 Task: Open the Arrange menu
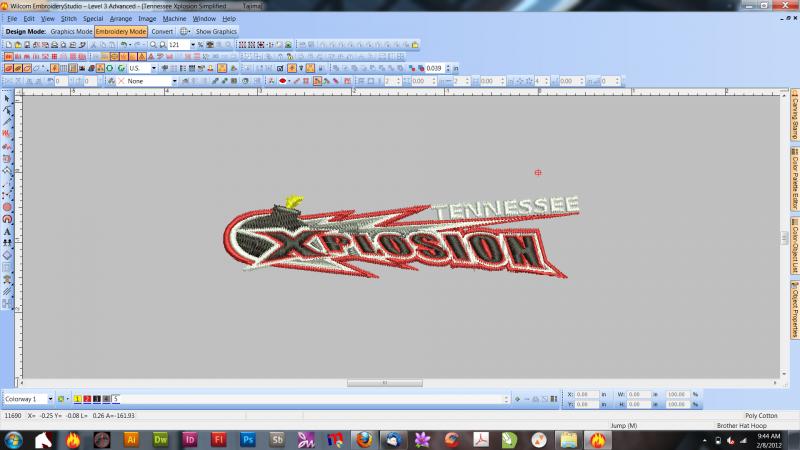[x=121, y=19]
